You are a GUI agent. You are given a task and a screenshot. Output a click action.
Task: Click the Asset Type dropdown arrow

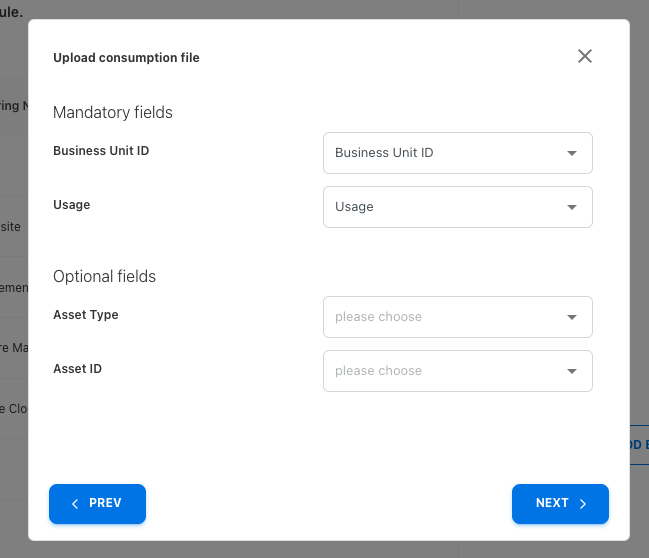pyautogui.click(x=572, y=318)
